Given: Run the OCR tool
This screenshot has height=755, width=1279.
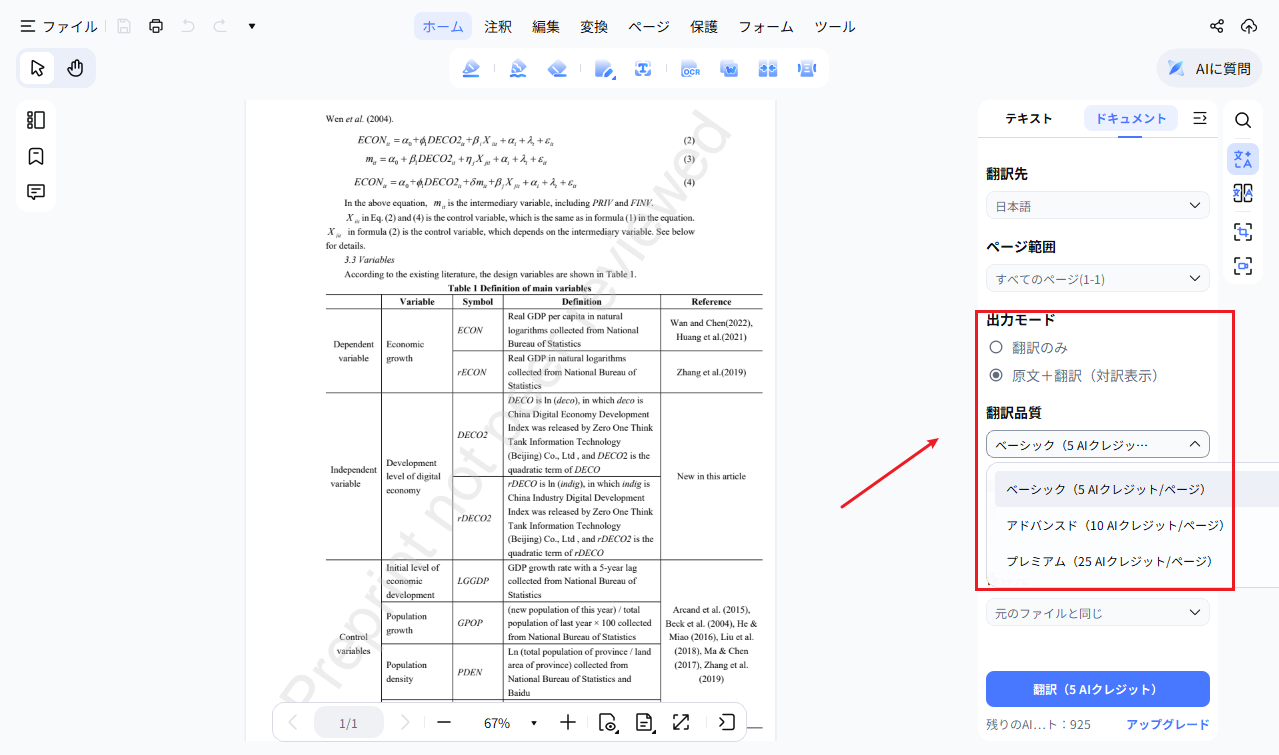Looking at the screenshot, I should coord(690,68).
